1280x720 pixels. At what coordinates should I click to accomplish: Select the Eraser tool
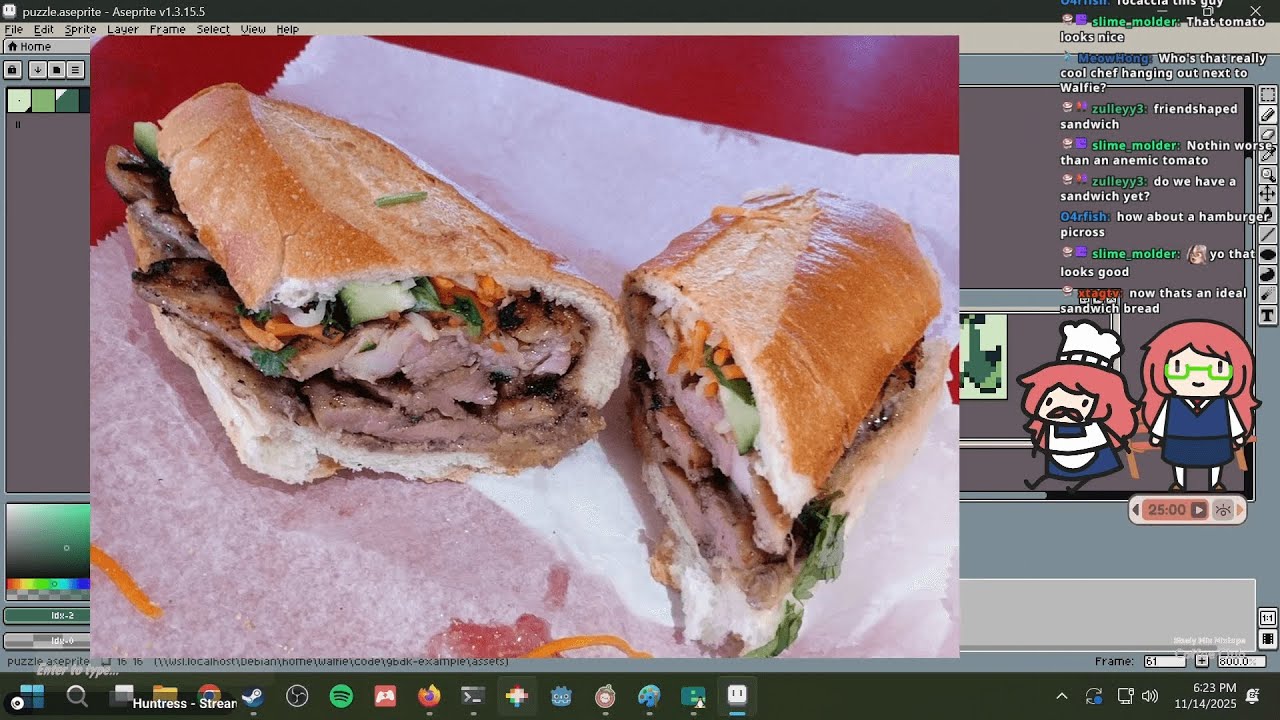coord(1267,135)
